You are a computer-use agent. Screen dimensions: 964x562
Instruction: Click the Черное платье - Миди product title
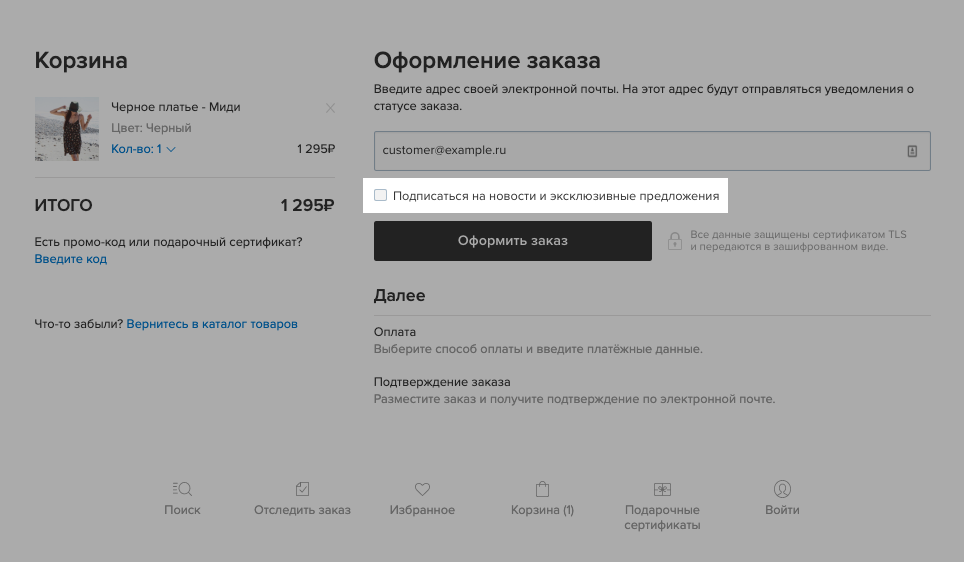click(x=176, y=107)
